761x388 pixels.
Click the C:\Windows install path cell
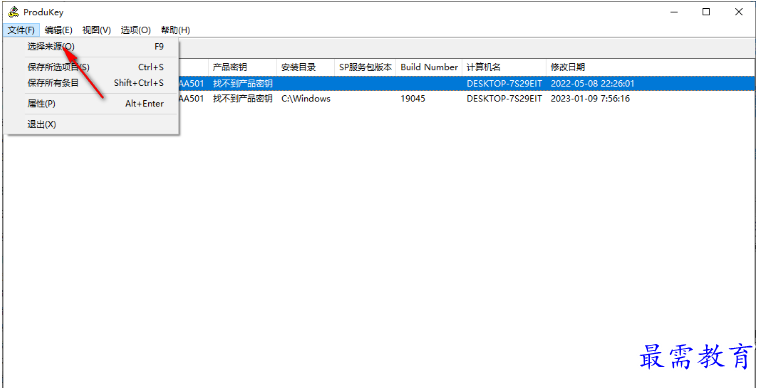[306, 99]
